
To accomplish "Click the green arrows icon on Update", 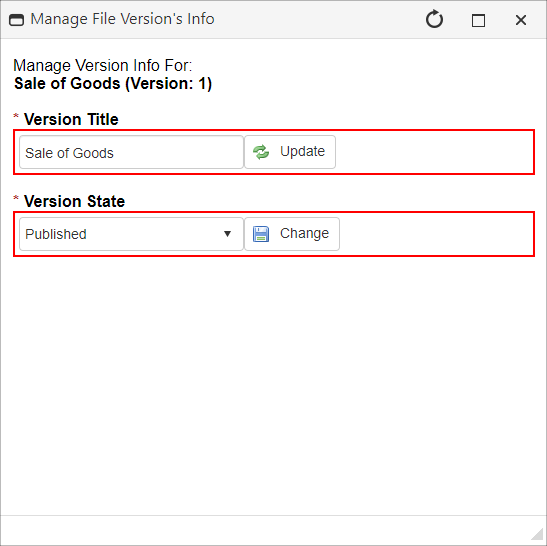I will point(261,152).
